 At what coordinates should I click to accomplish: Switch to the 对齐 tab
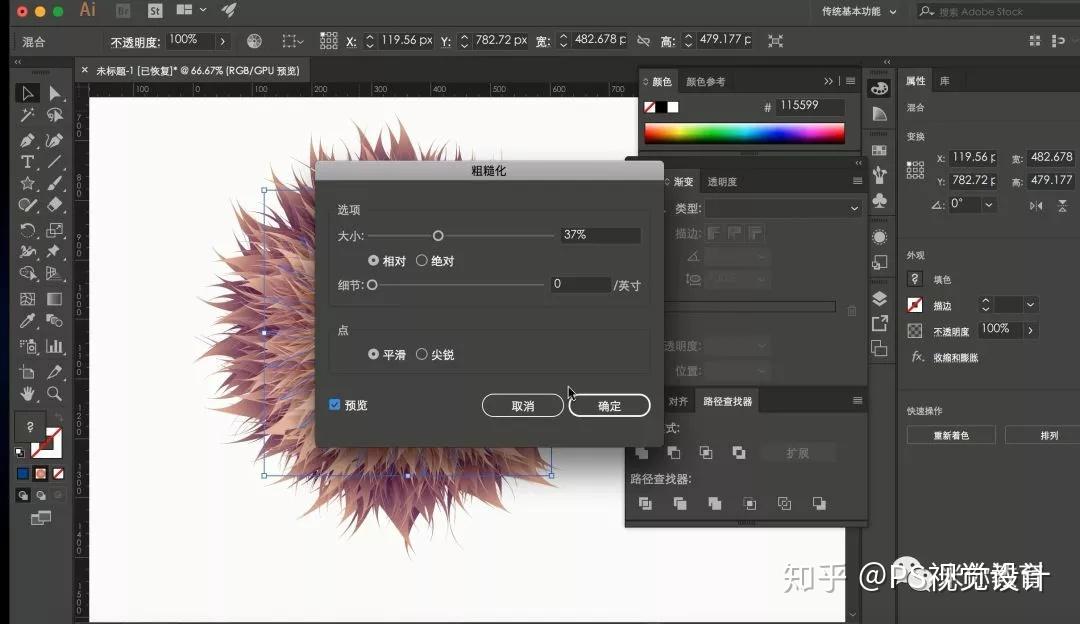click(x=678, y=401)
